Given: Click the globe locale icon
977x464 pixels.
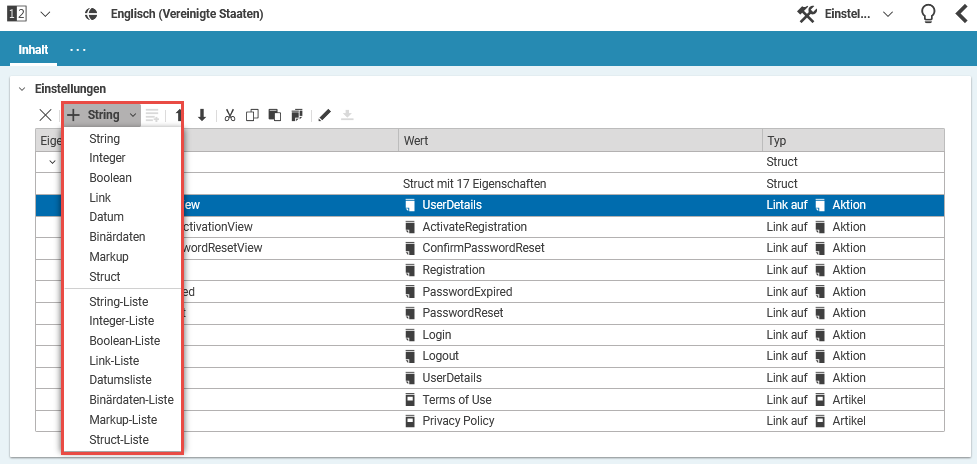Looking at the screenshot, I should pos(92,15).
